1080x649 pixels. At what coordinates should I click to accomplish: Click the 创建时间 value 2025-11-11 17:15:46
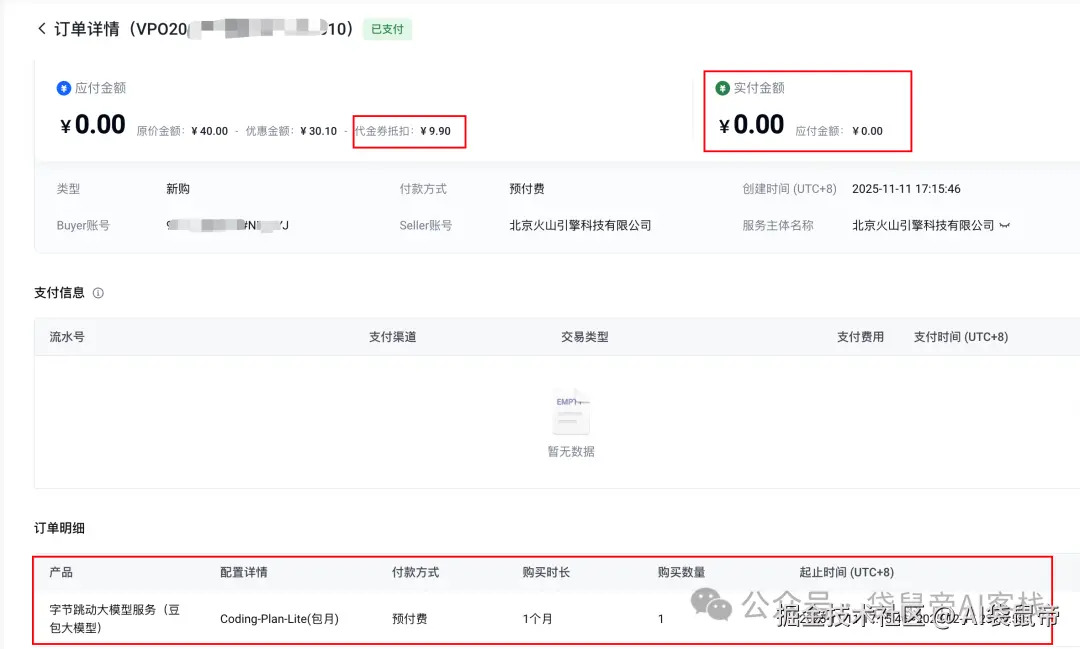906,189
